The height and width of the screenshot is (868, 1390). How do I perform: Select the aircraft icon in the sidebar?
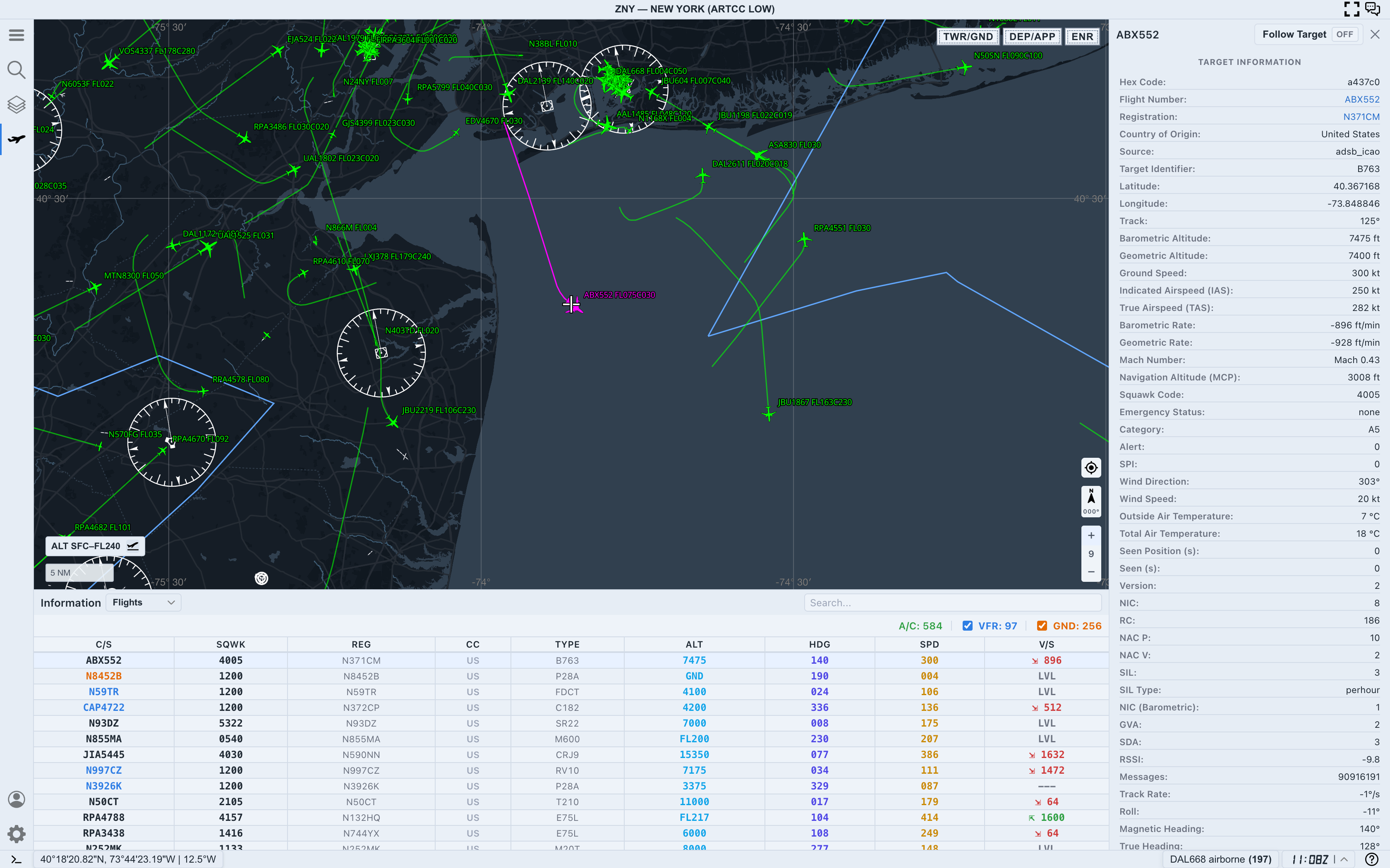pos(16,139)
